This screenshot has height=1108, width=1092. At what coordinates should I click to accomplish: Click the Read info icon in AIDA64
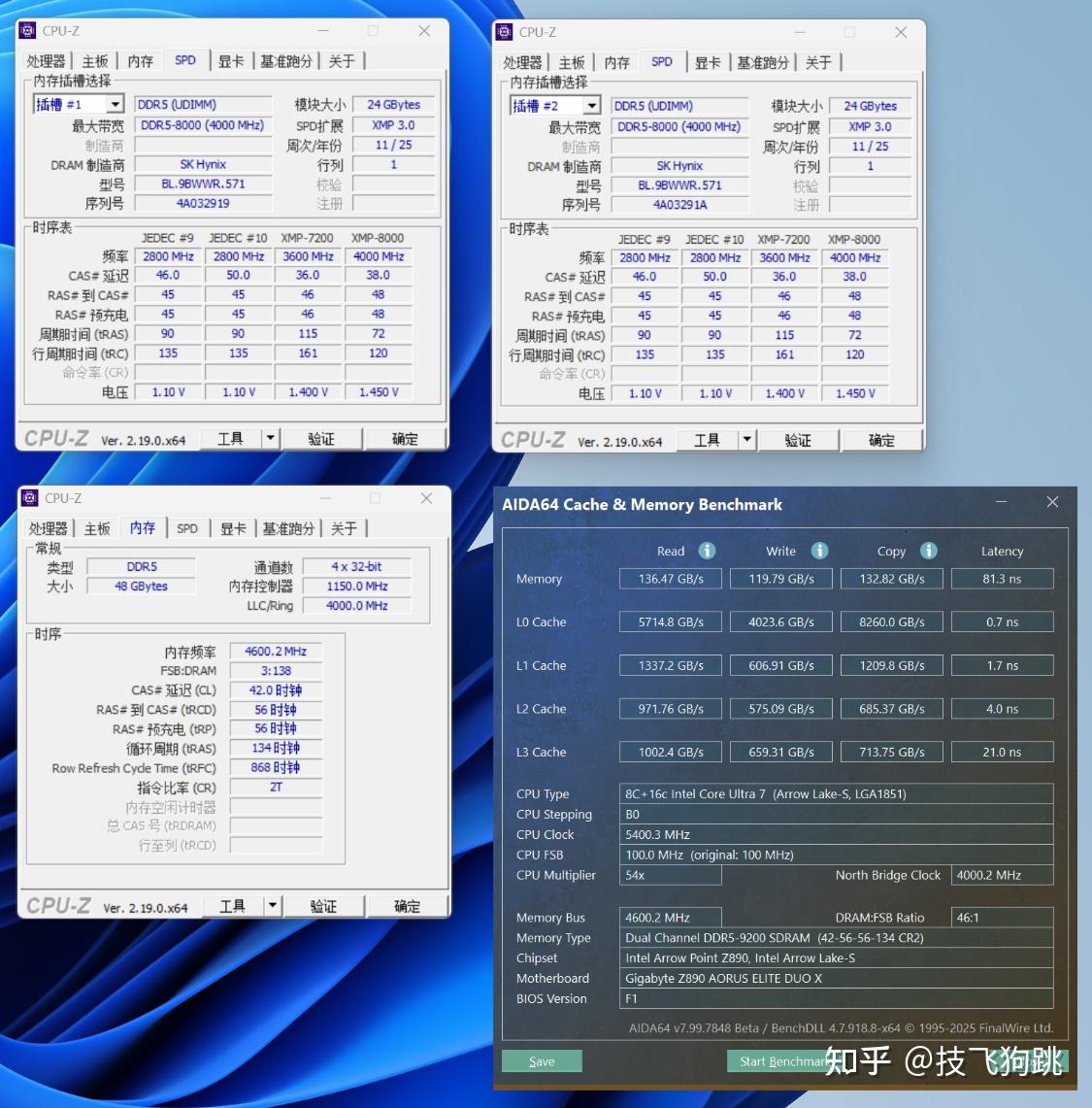707,551
